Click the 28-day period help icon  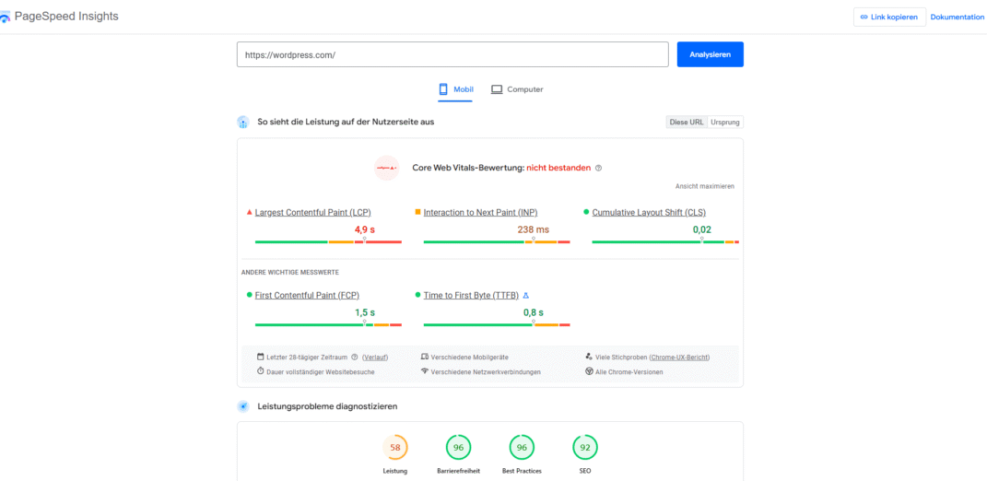click(x=354, y=357)
